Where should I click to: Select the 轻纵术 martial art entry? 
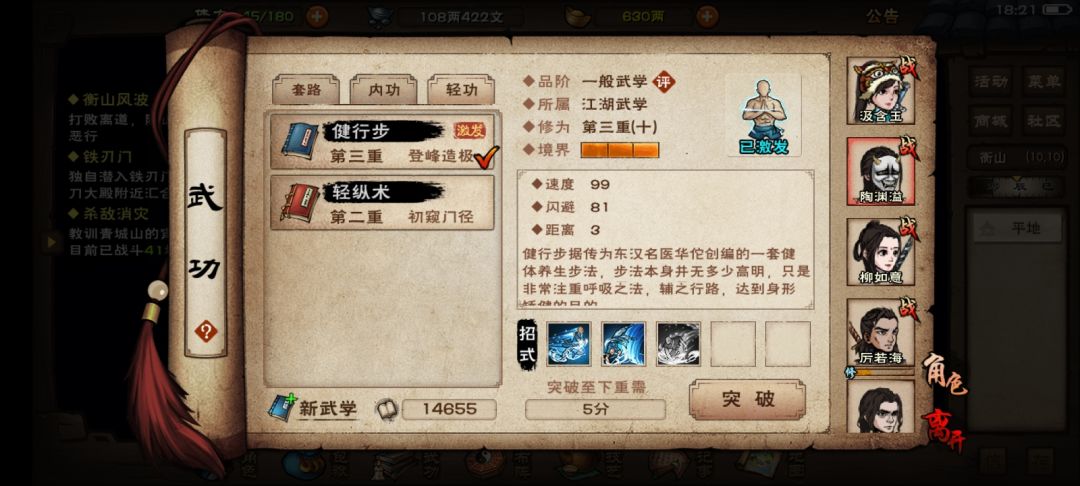tap(382, 203)
